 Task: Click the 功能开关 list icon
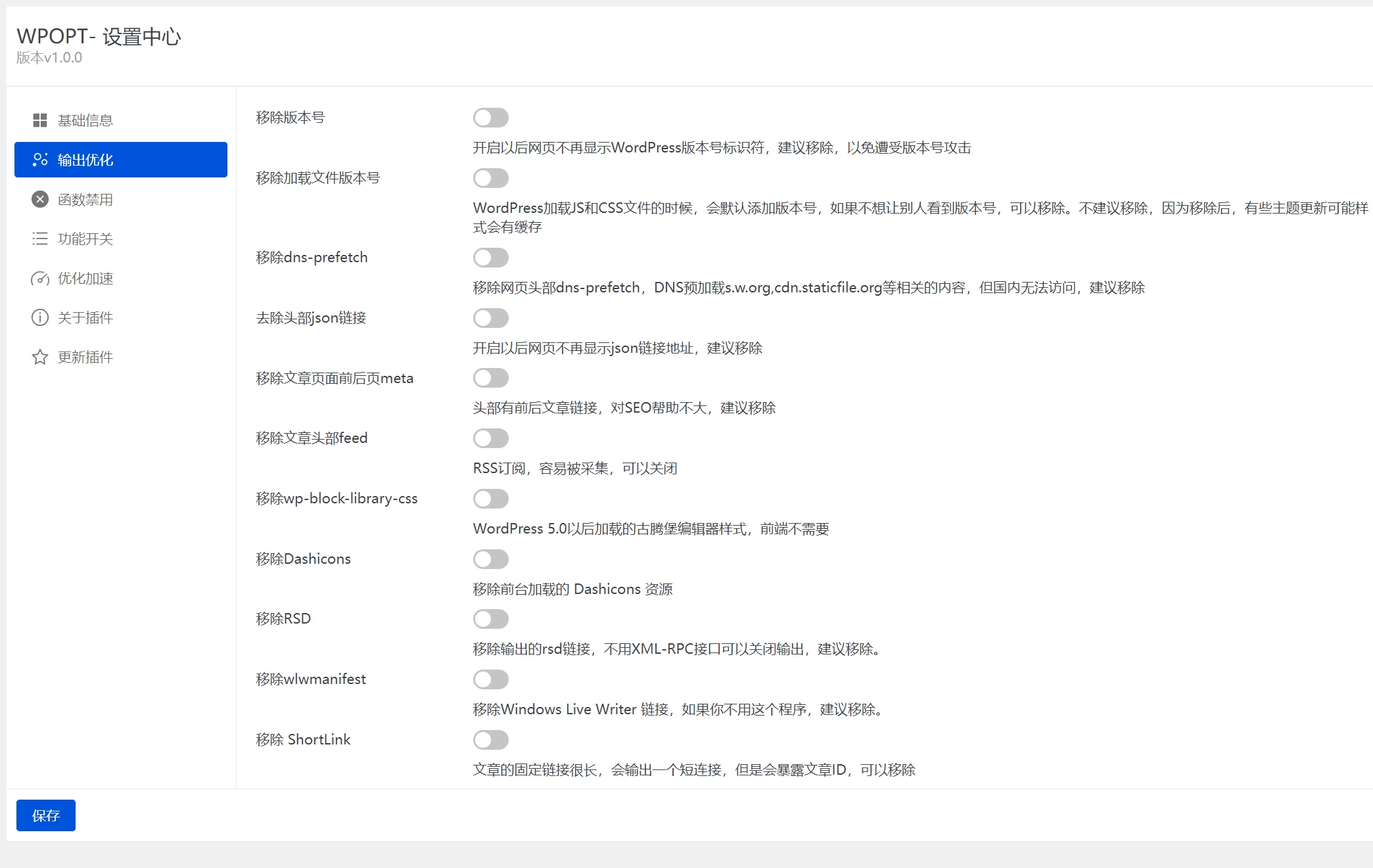coord(40,239)
